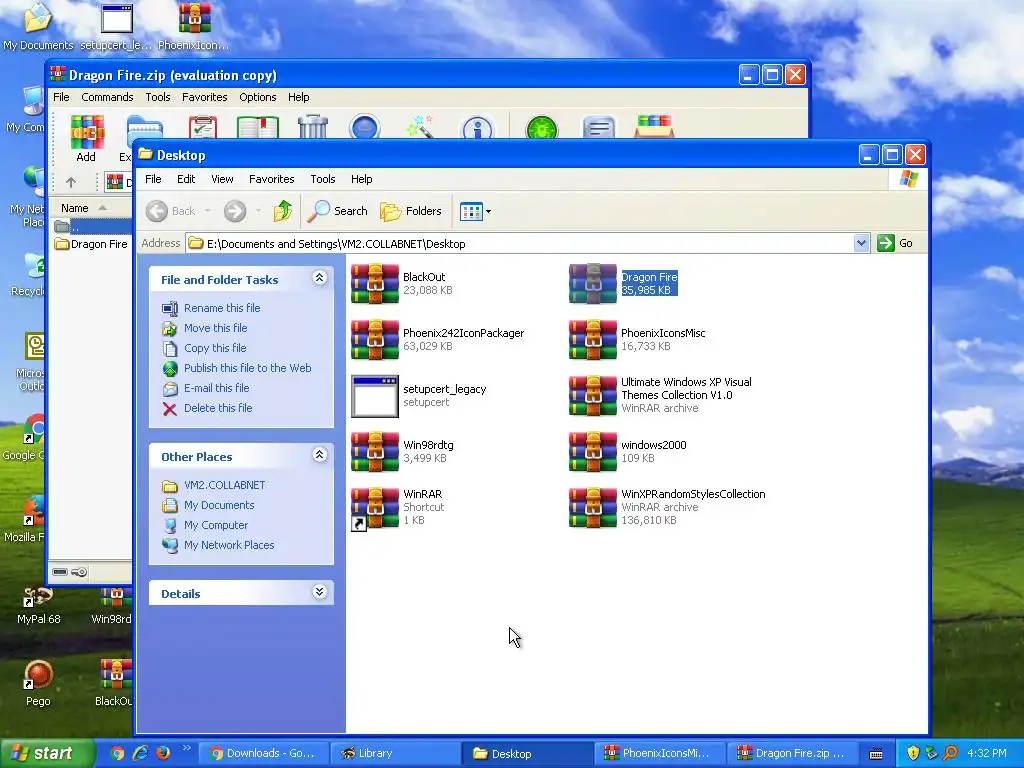The height and width of the screenshot is (768, 1024).
Task: Select the setupcert_legacy application icon in Desktop window
Action: 375,396
